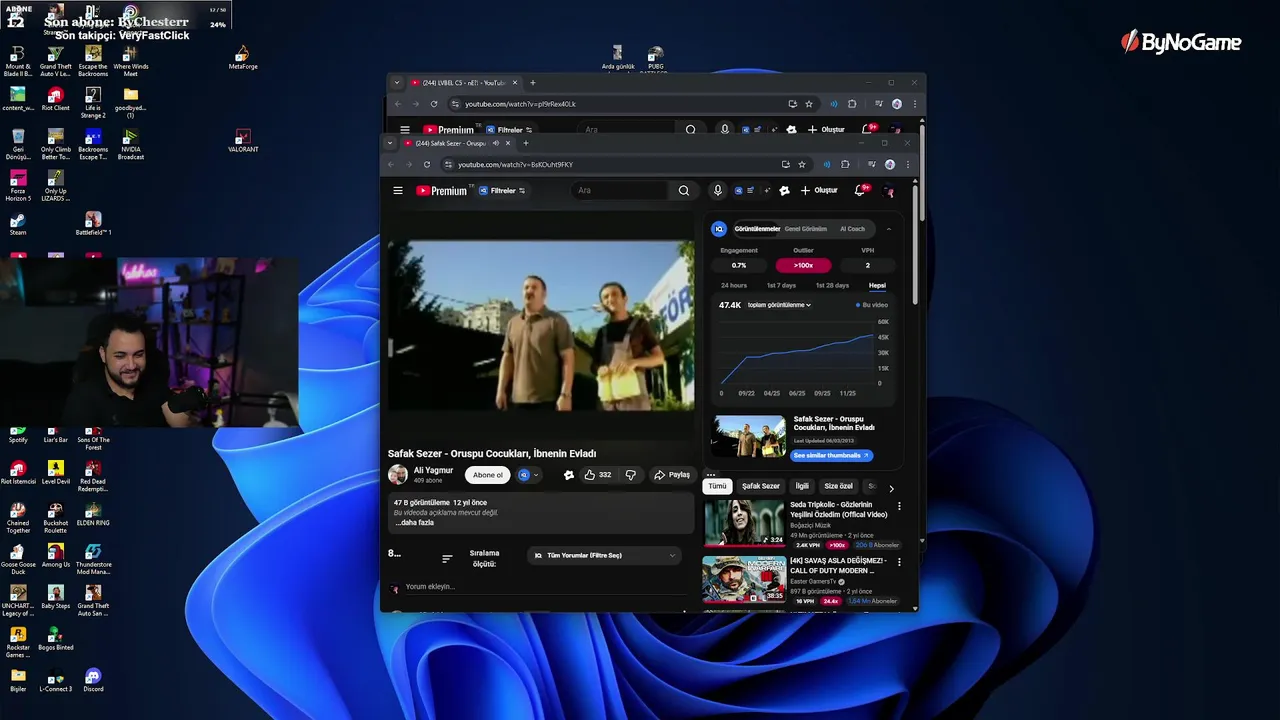Subscribe with the Abone ol button
Viewport: 1280px width, 720px height.
click(488, 475)
